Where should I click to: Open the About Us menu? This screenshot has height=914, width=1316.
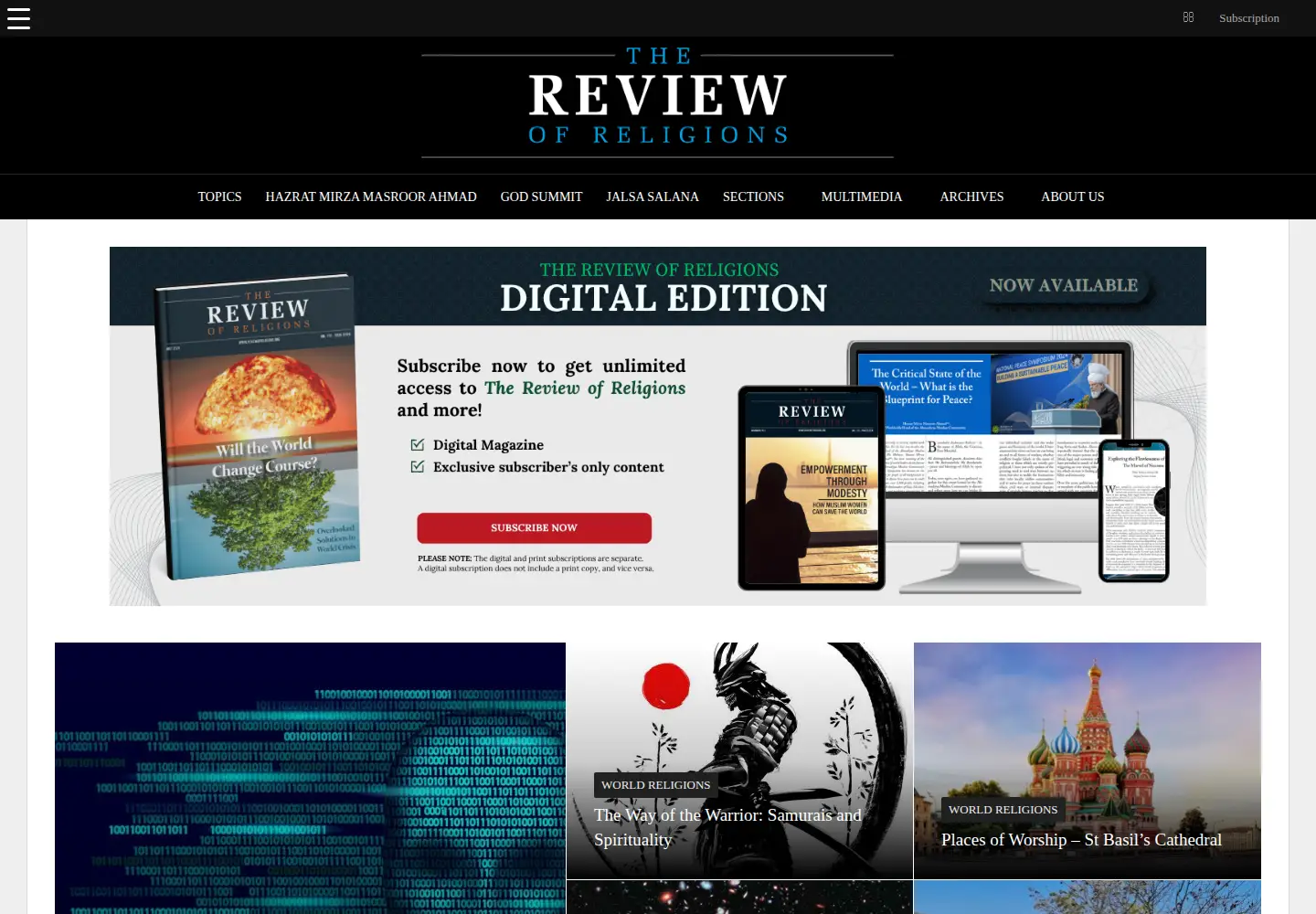coord(1073,197)
